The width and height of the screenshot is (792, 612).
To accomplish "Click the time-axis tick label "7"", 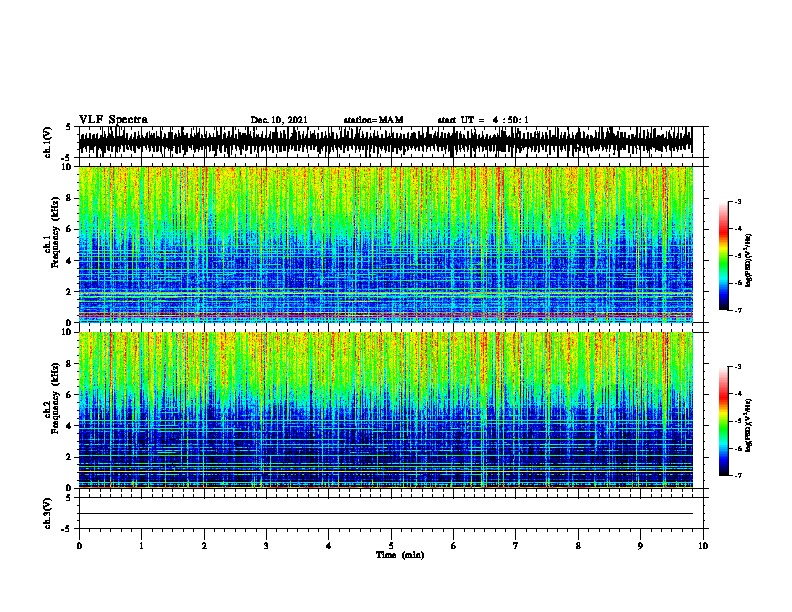I will pos(516,546).
